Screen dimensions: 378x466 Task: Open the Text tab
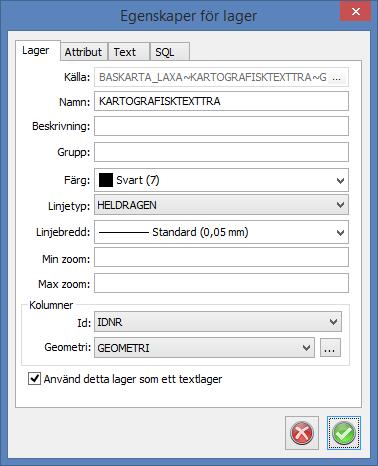[129, 52]
